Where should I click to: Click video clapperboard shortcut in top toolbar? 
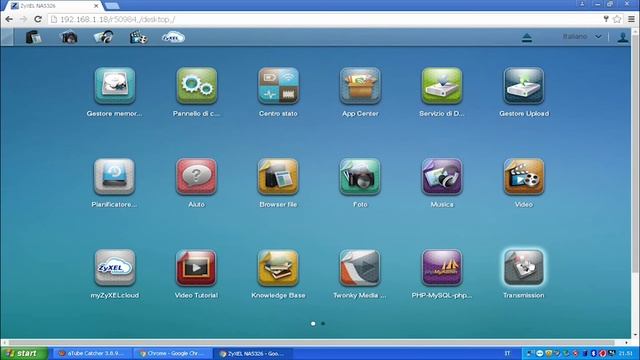tap(138, 37)
